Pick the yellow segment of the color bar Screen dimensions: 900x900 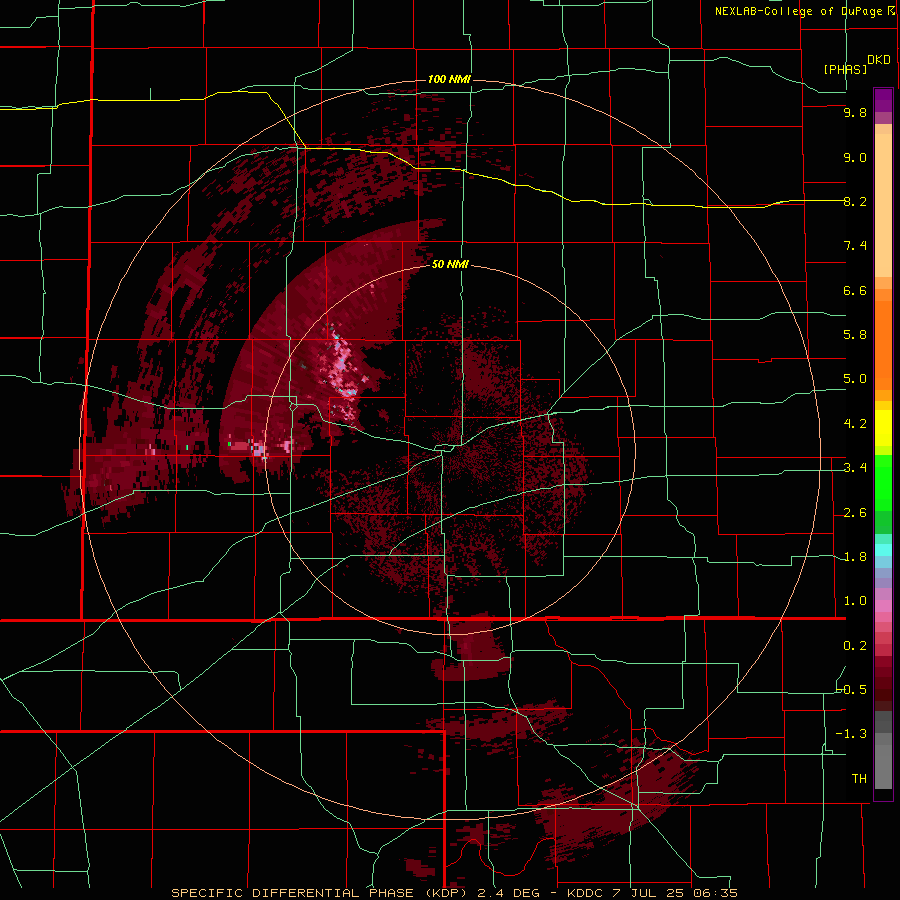pos(883,428)
